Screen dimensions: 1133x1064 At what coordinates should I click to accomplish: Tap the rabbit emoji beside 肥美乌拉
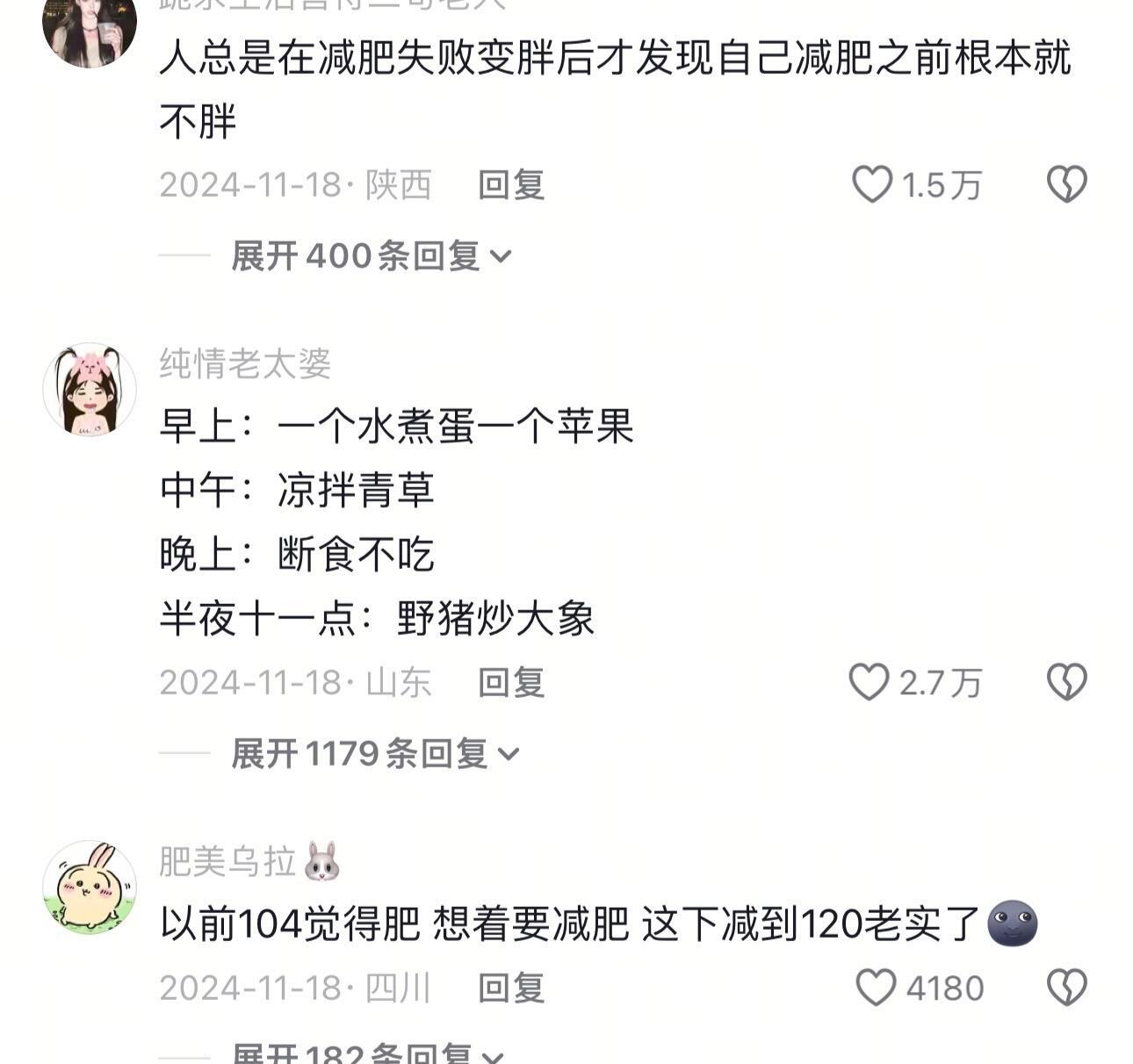tap(321, 861)
